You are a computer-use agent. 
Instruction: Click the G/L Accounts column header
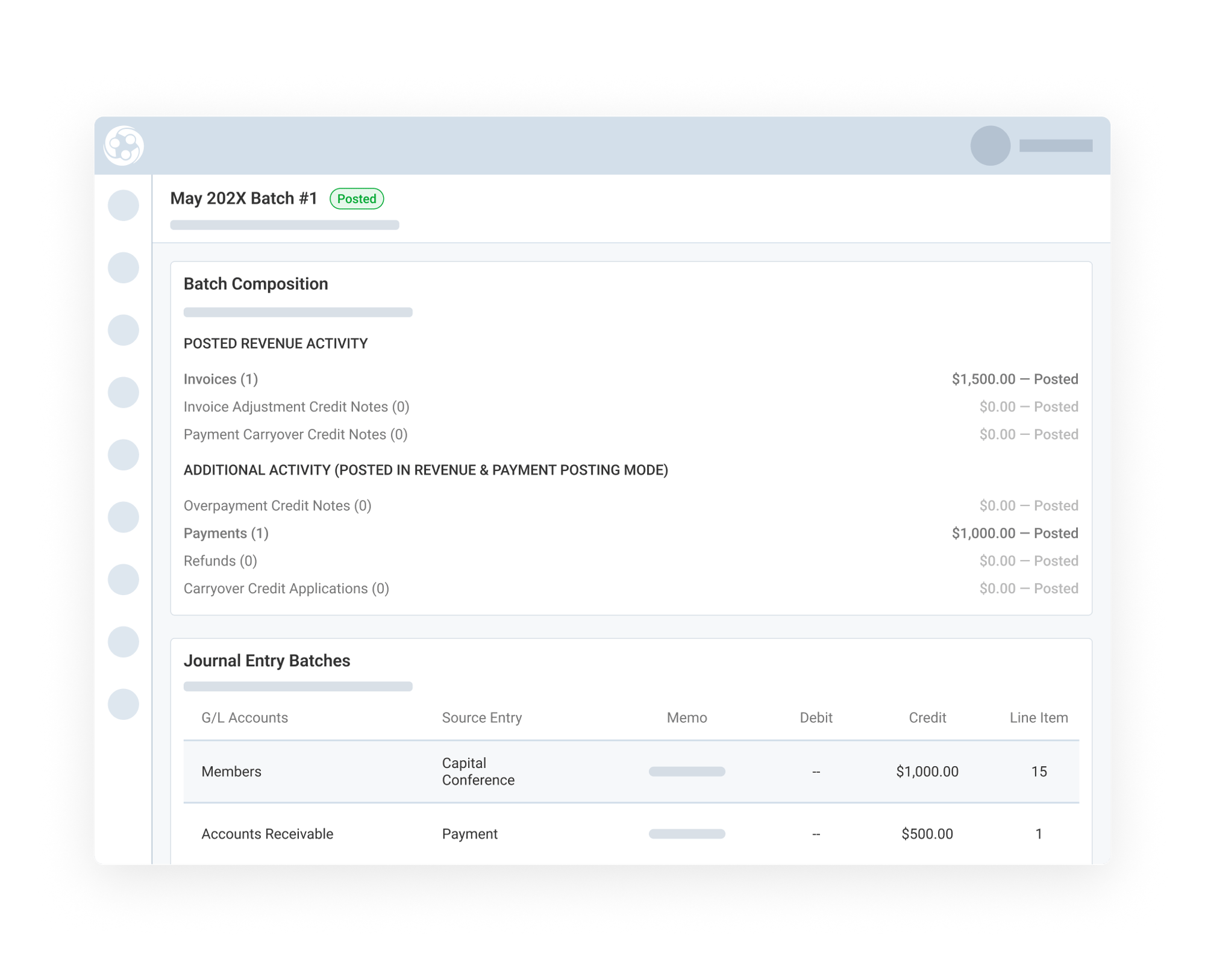[x=245, y=717]
